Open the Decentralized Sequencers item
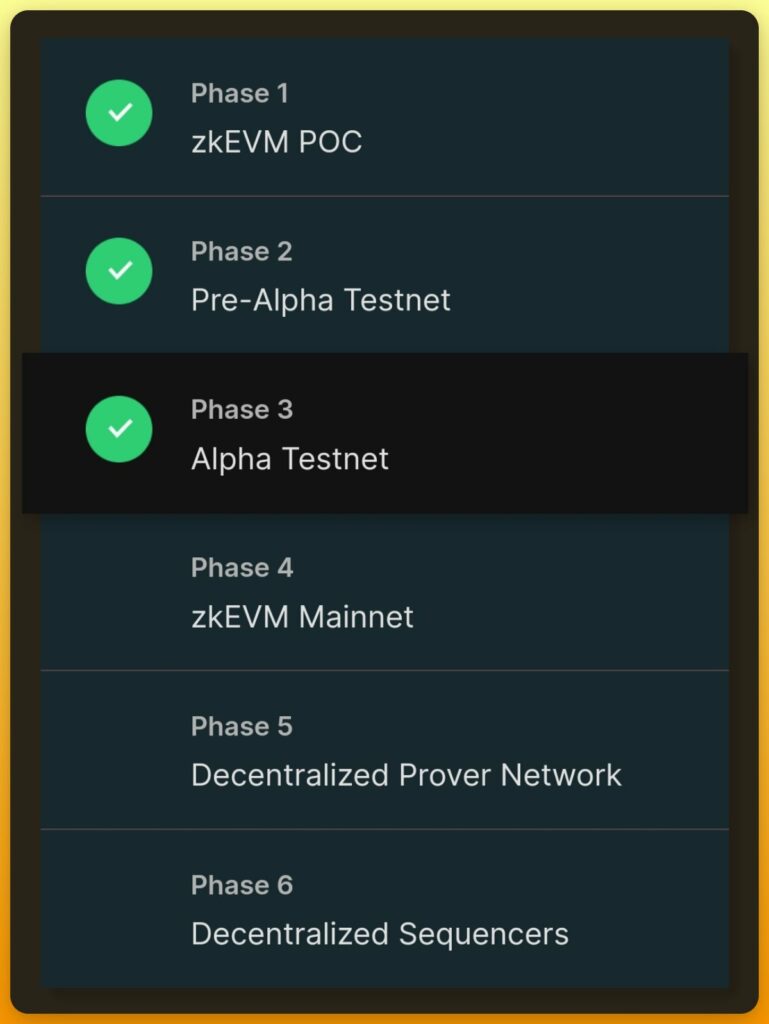Viewport: 769px width, 1024px height. pos(380,934)
